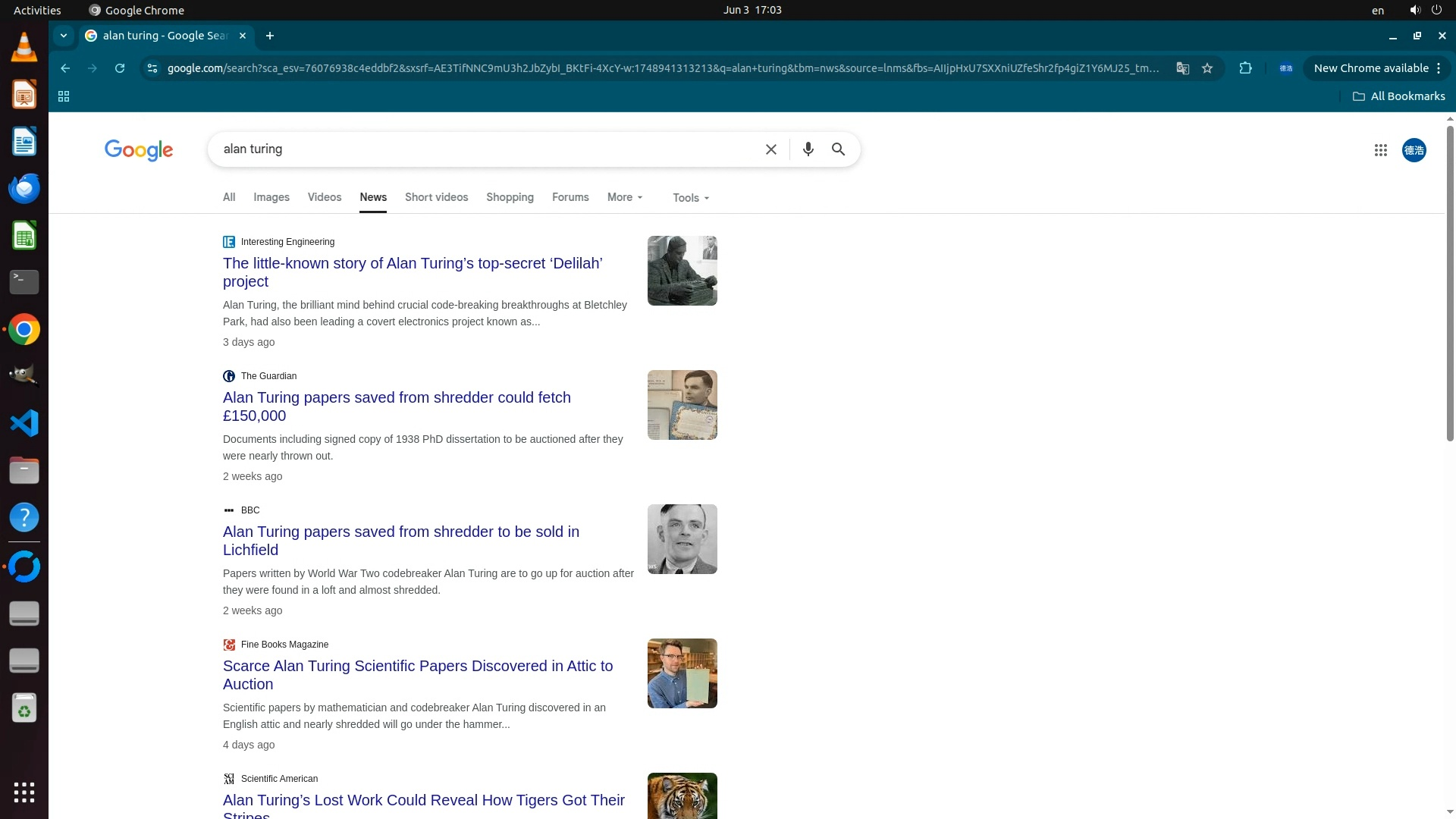Expand the Tools dropdown
Viewport: 1456px width, 819px height.
click(690, 198)
